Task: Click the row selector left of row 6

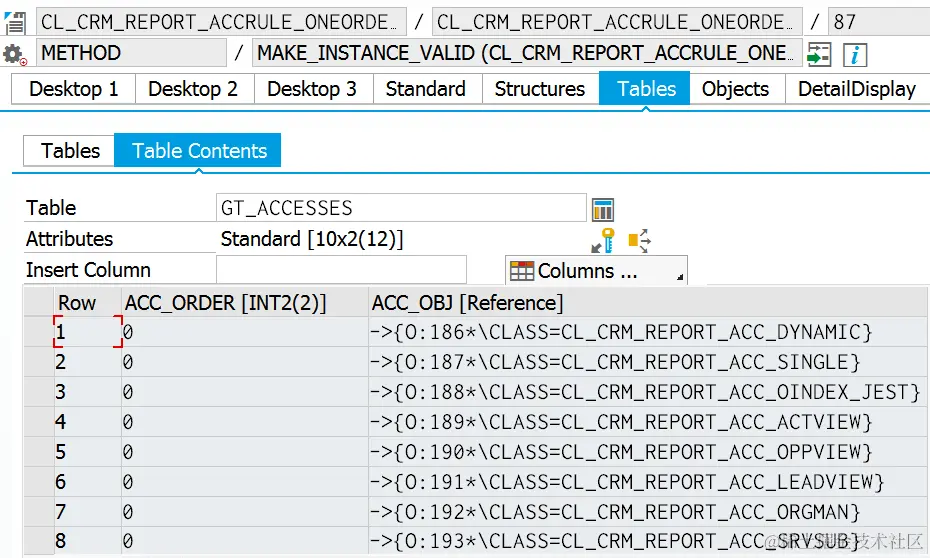Action: pyautogui.click(x=39, y=482)
